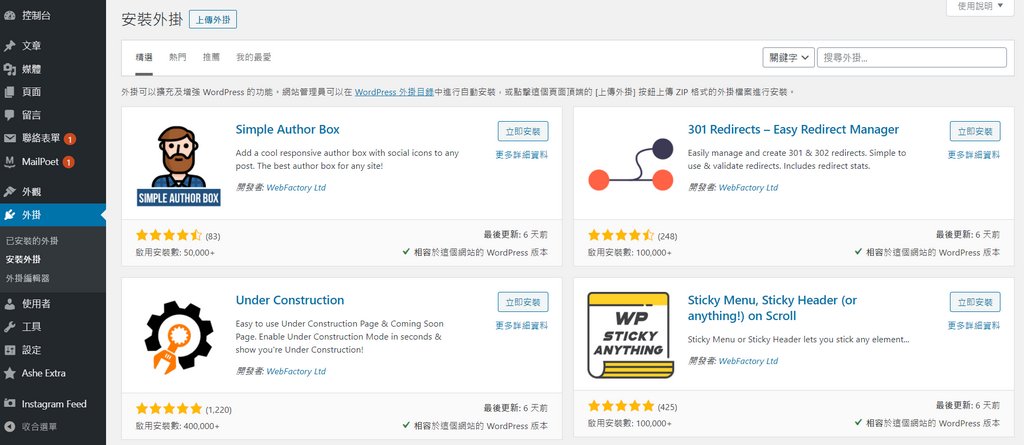1024x445 pixels.
Task: Open 留言 (Comments) icon in sidebar
Action: (10, 115)
